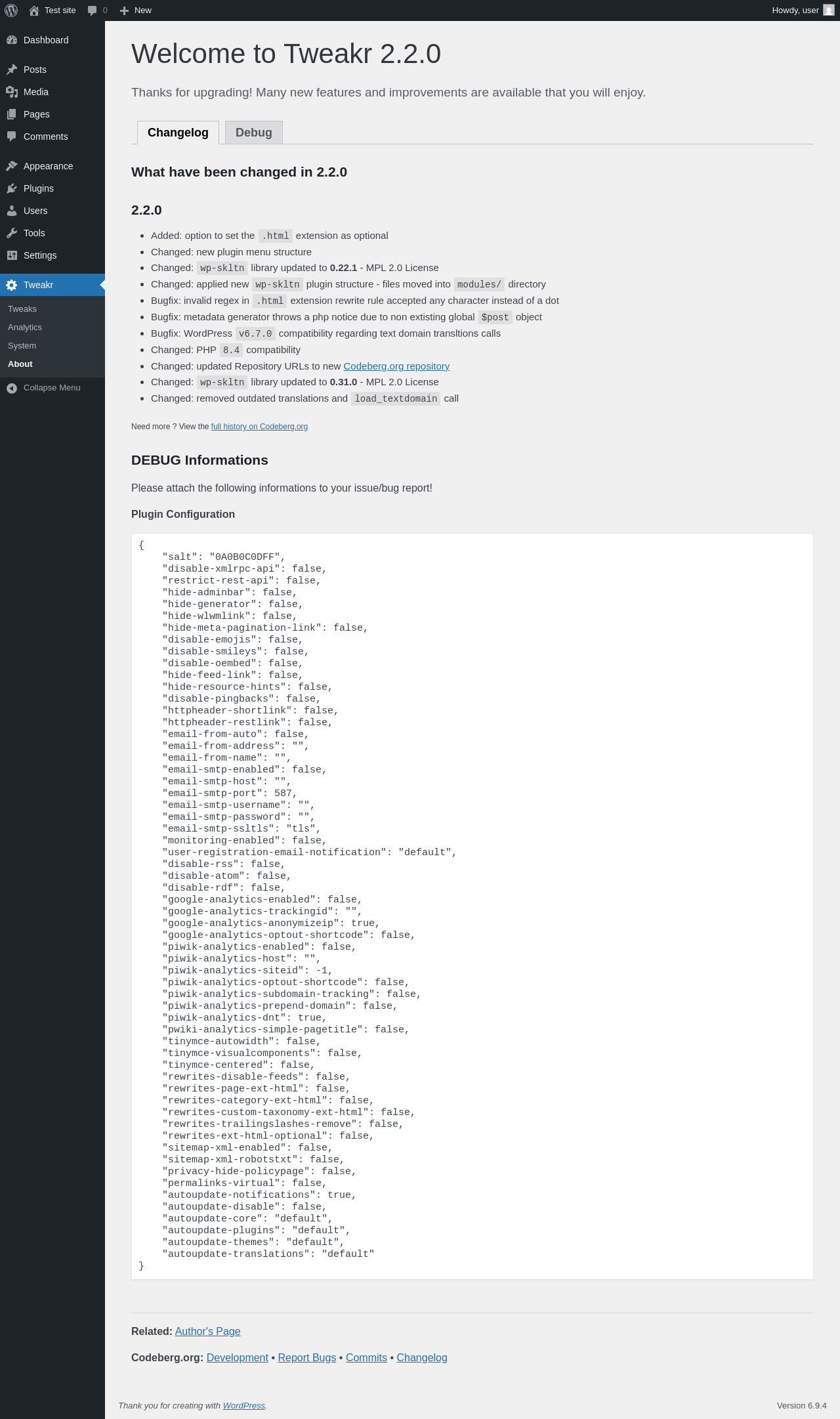The image size is (840, 1419).
Task: Open the Report Bugs link
Action: coord(307,1357)
